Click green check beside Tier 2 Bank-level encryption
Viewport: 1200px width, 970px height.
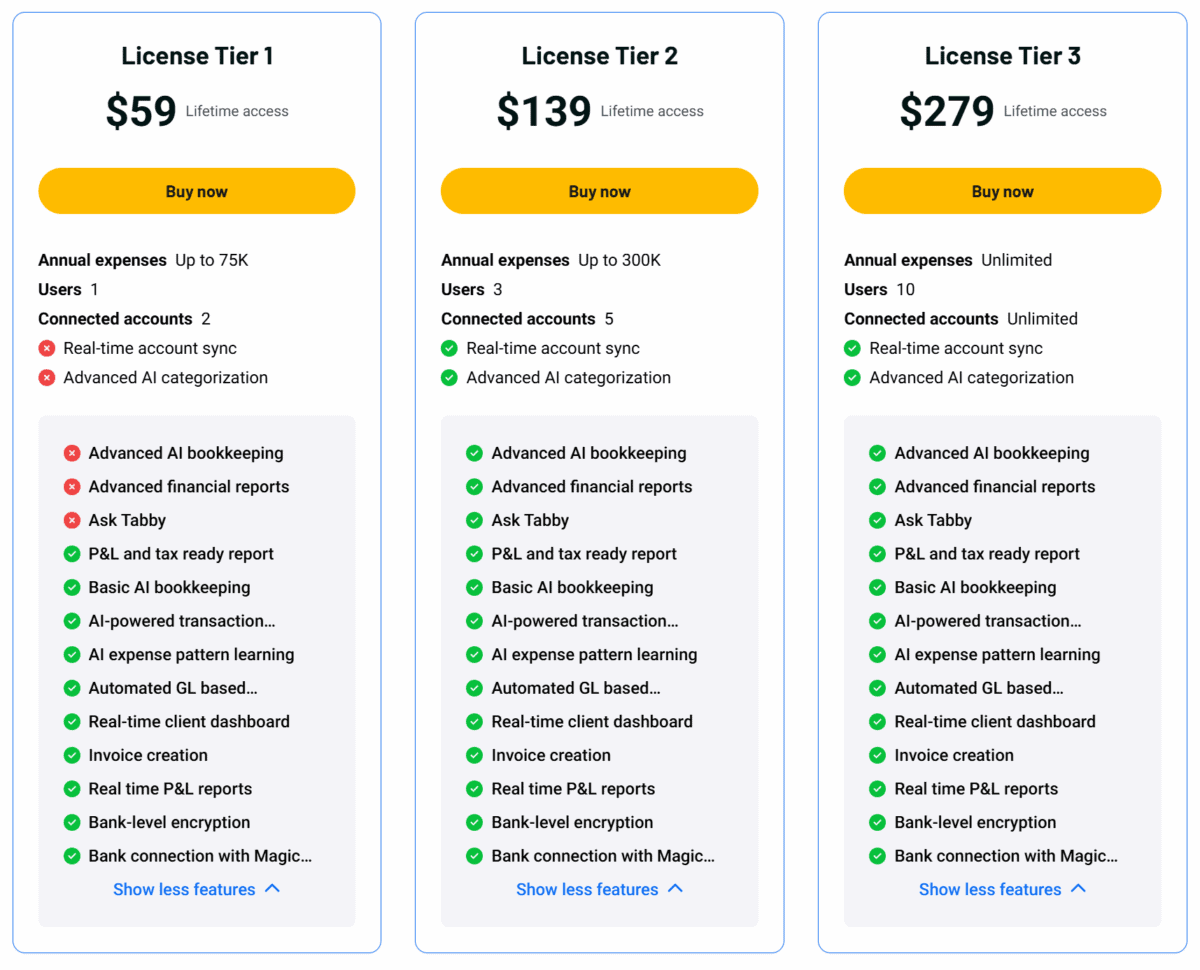pos(474,823)
